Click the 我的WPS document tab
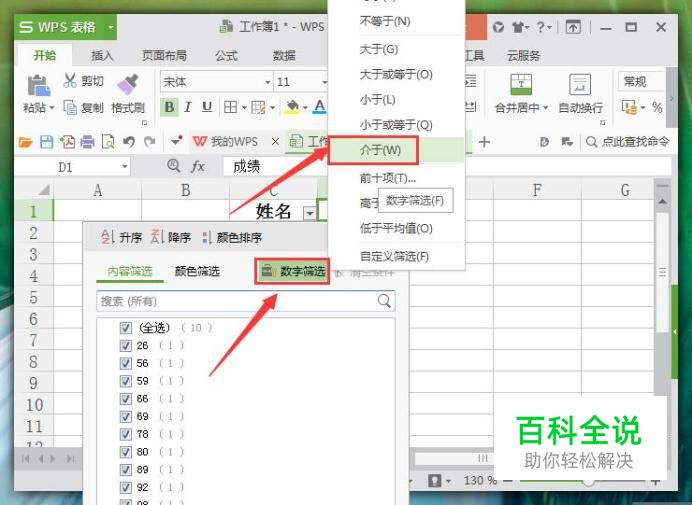Screen dimensions: 692x505 pos(234,142)
